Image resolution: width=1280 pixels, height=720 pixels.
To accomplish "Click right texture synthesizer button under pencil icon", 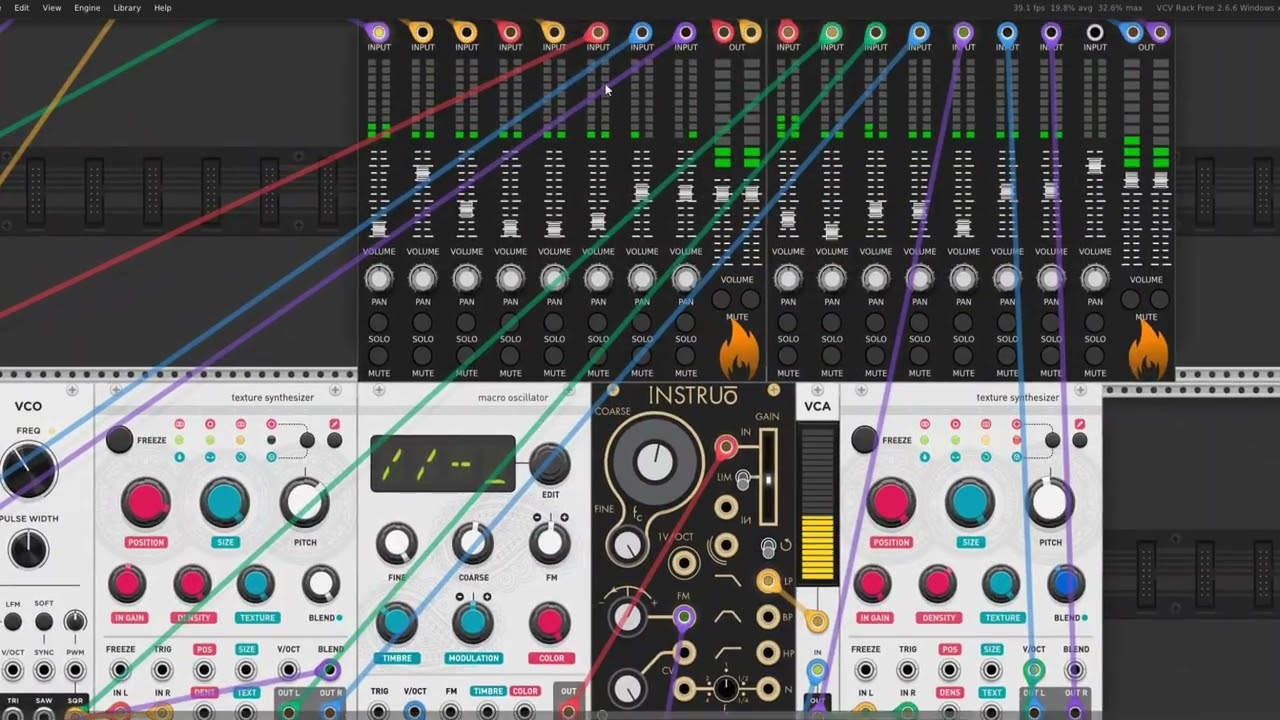I will click(1080, 440).
